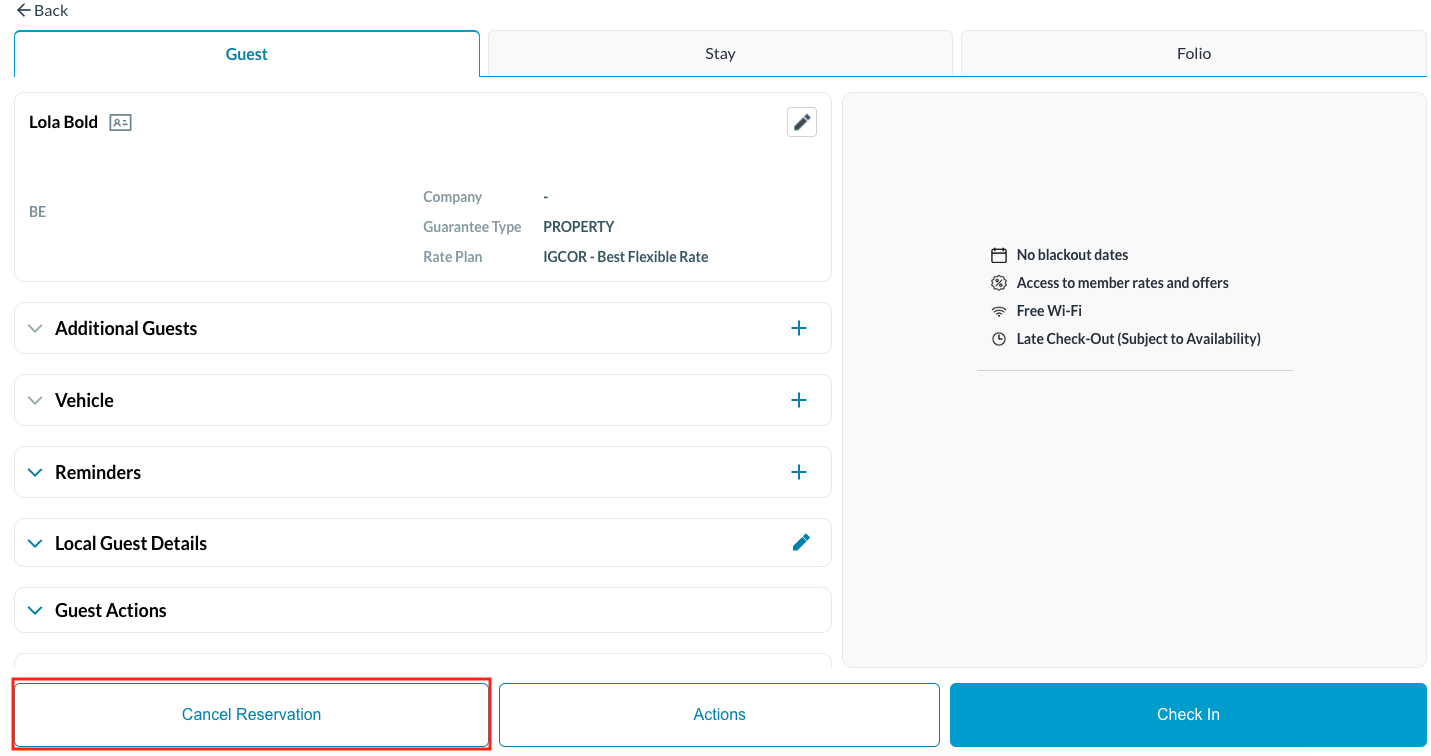Viewport: 1431px width, 756px height.
Task: Open the Actions button menu
Action: [x=719, y=714]
